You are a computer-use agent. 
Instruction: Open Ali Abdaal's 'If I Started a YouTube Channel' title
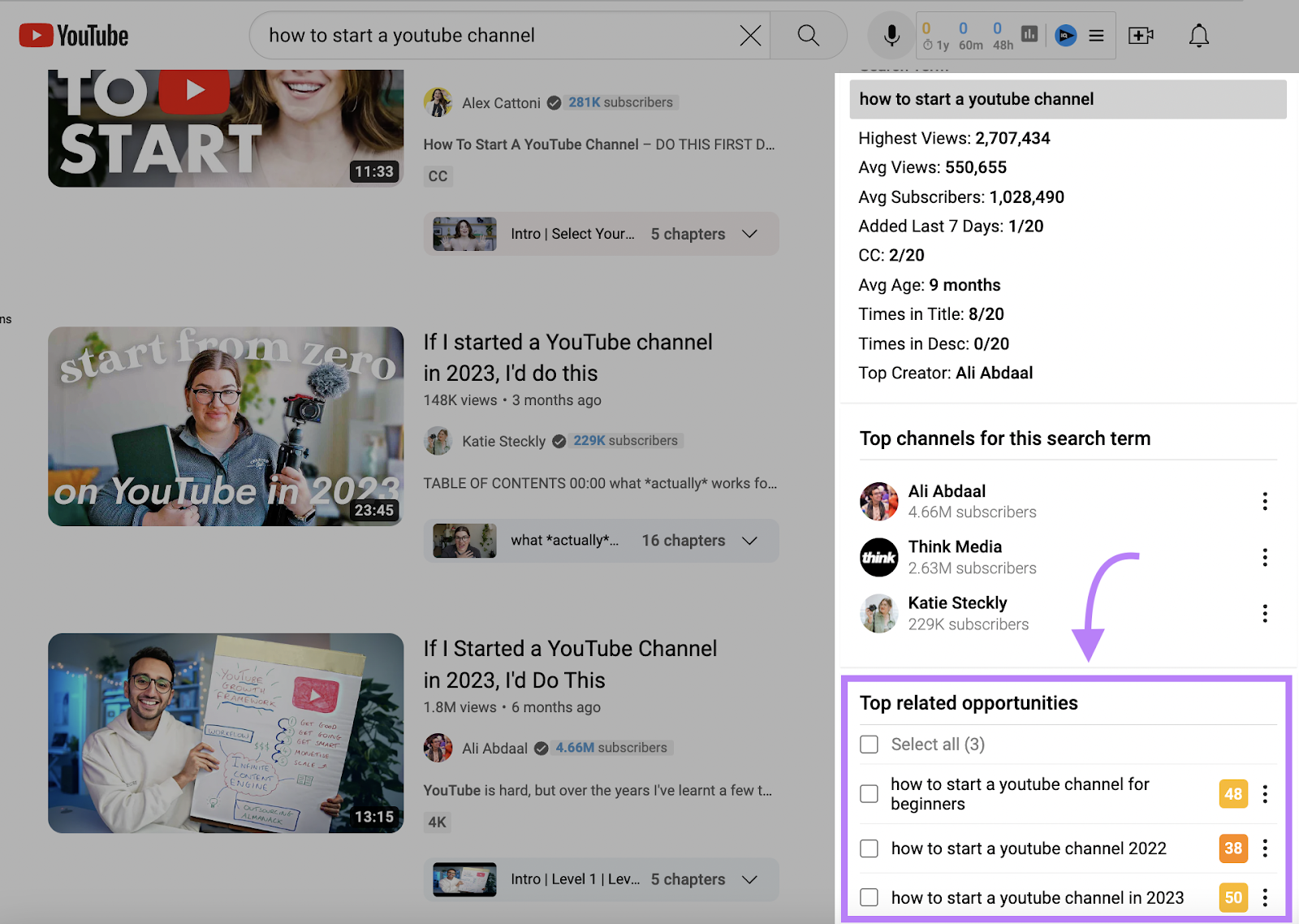pos(570,664)
